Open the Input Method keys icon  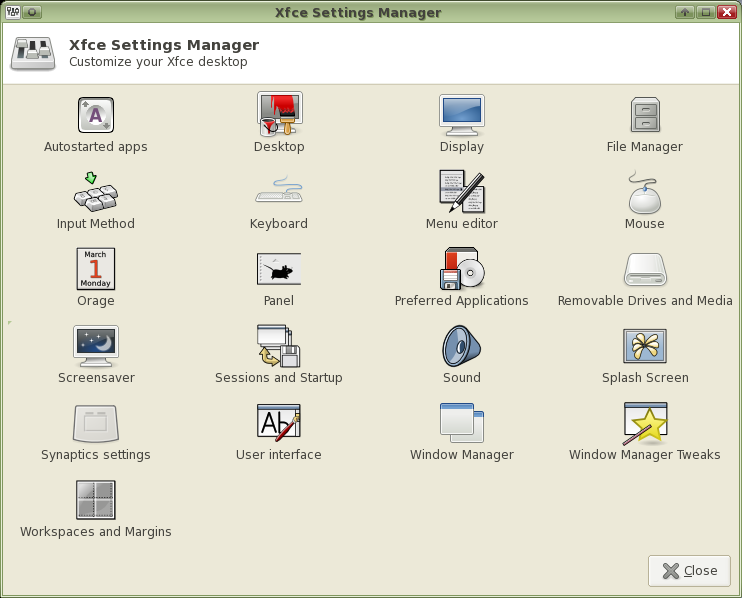[x=96, y=192]
